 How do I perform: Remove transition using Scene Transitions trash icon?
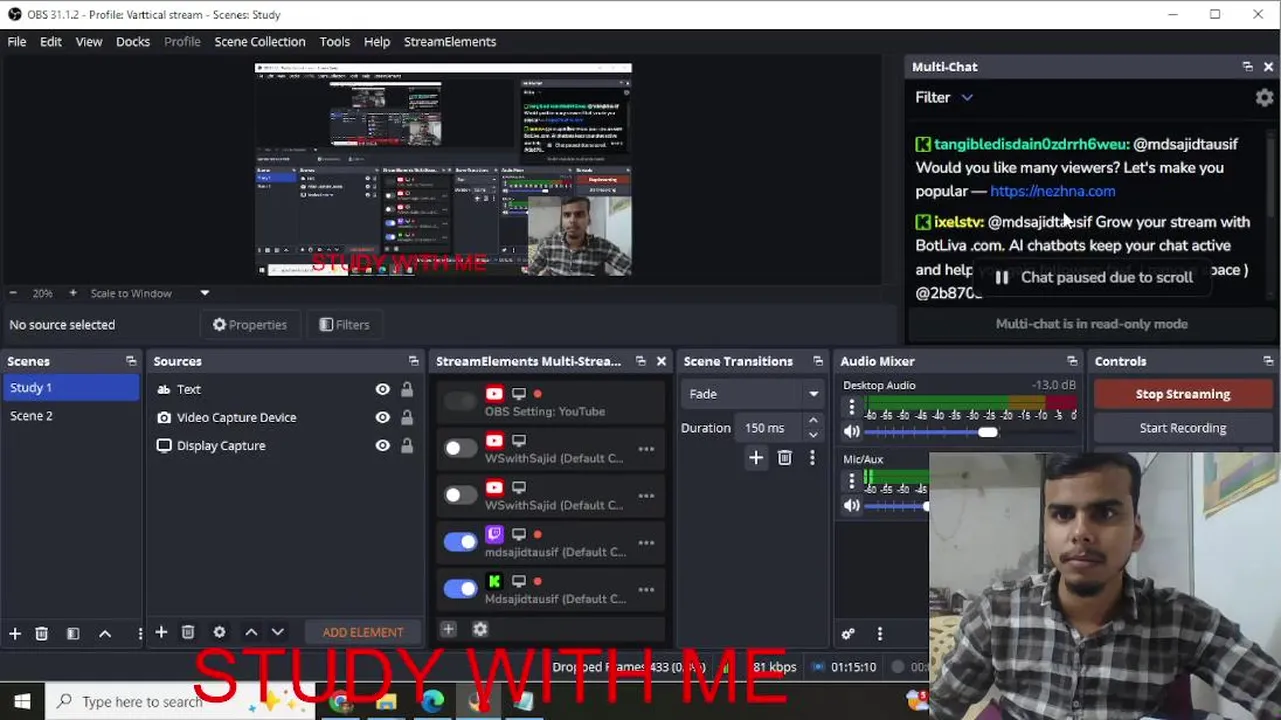coord(785,457)
